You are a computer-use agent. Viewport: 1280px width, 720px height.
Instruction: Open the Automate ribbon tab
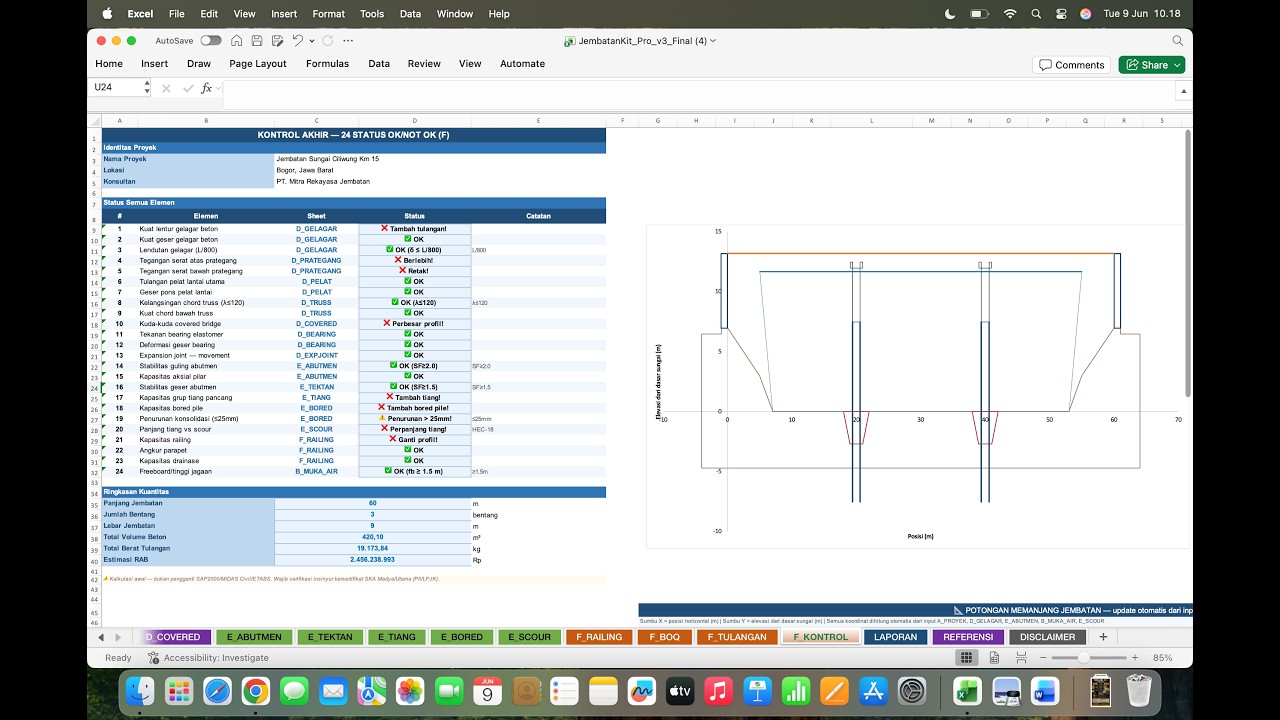click(x=522, y=64)
